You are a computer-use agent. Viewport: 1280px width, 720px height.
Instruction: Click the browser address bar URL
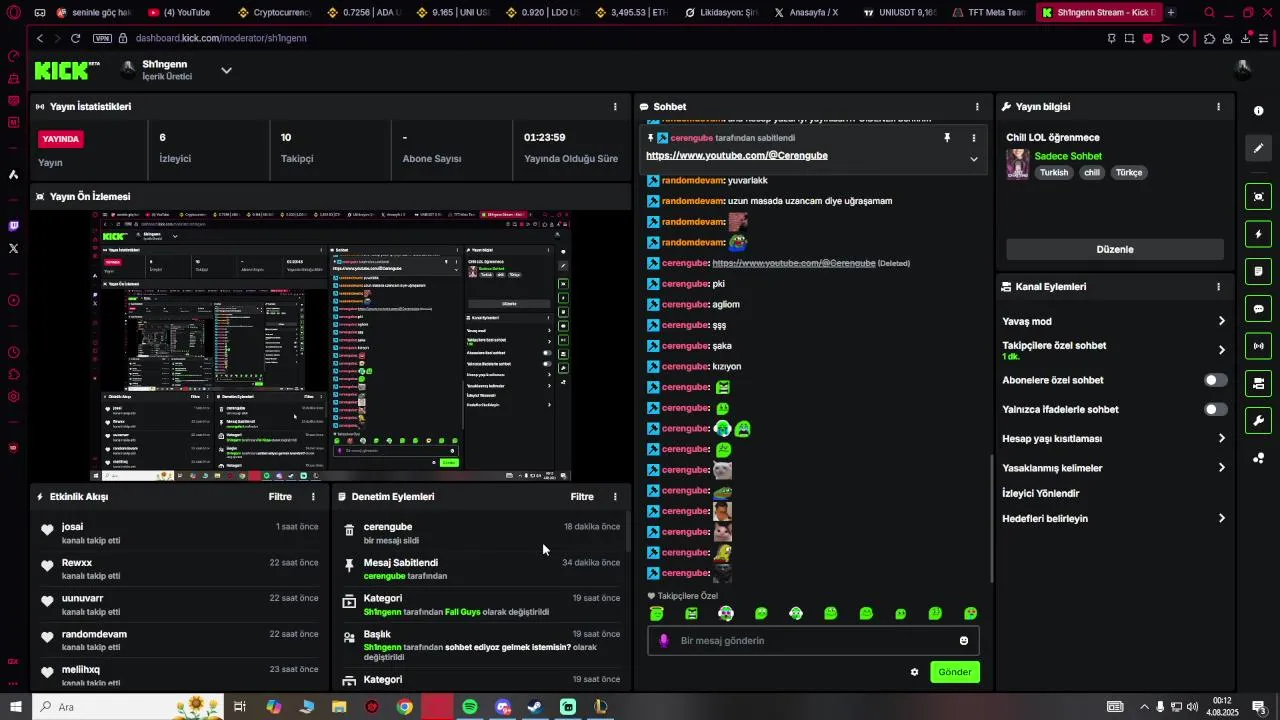221,38
